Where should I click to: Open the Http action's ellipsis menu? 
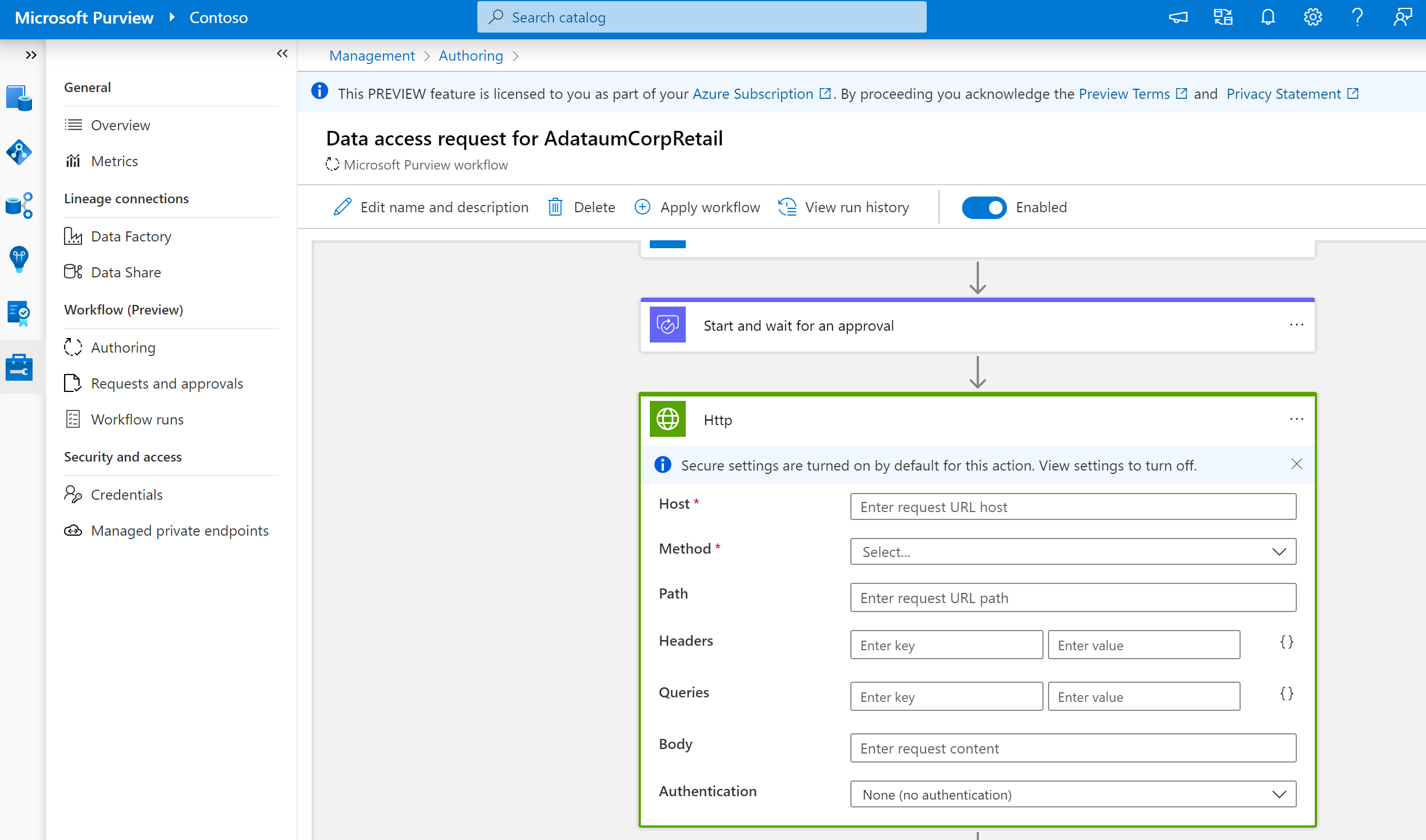point(1296,419)
